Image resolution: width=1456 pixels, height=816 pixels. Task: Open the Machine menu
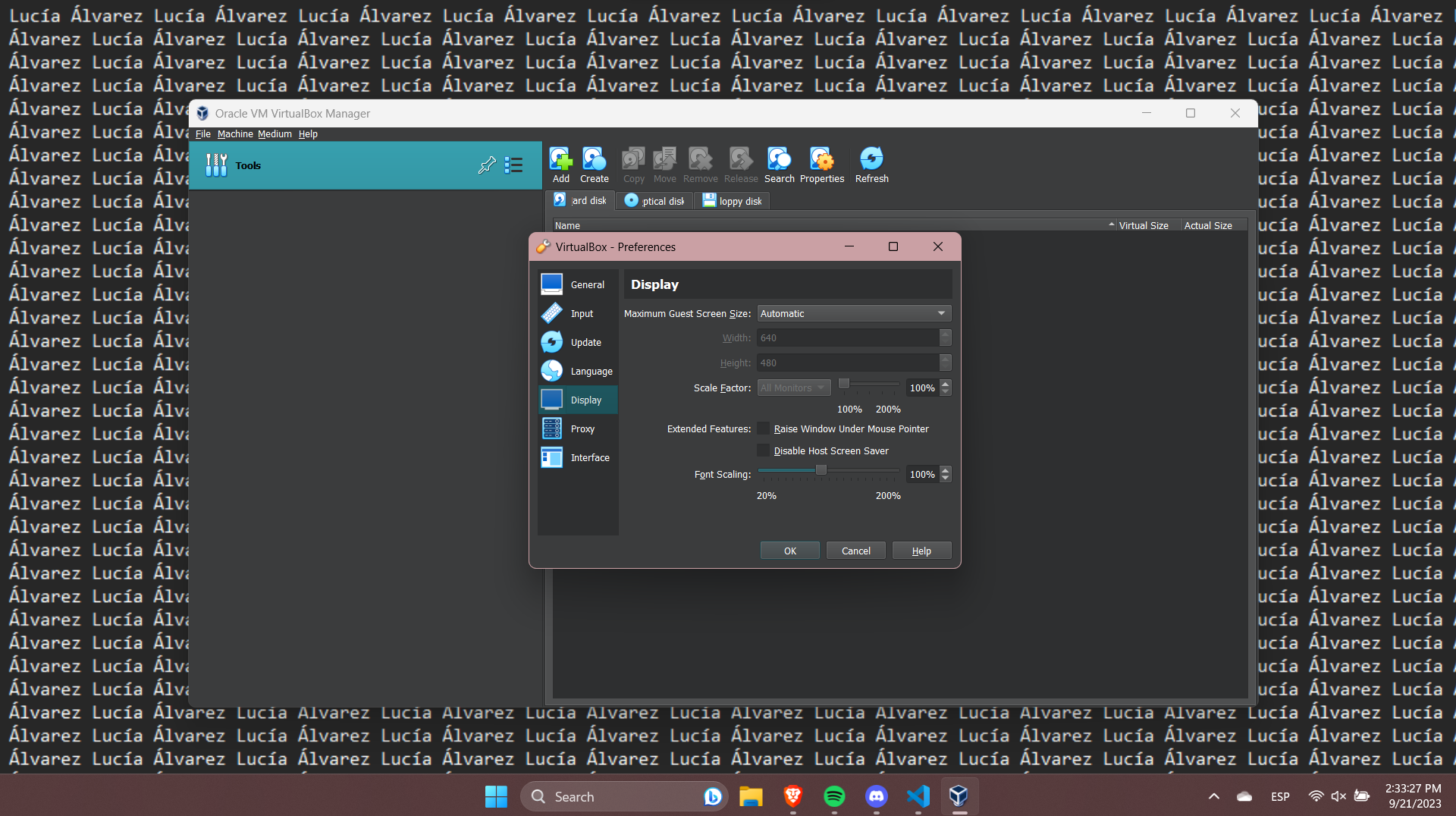point(235,133)
